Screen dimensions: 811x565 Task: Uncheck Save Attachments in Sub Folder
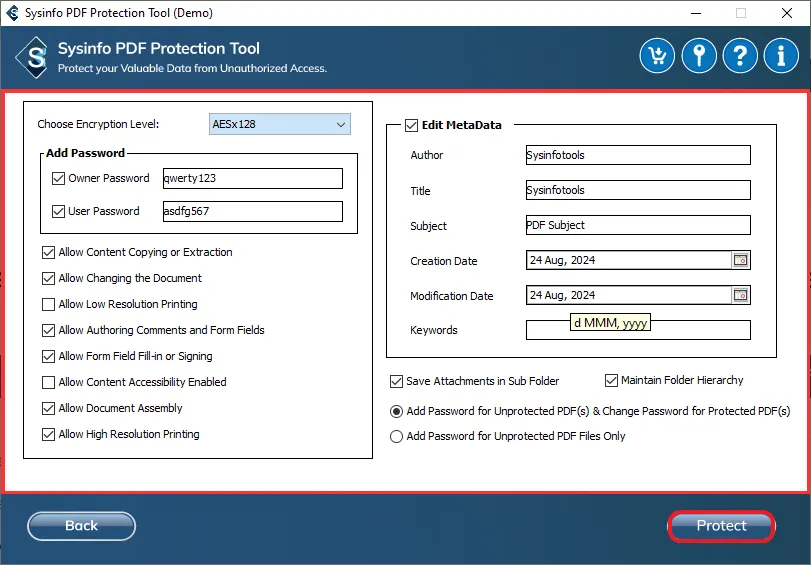click(x=397, y=381)
